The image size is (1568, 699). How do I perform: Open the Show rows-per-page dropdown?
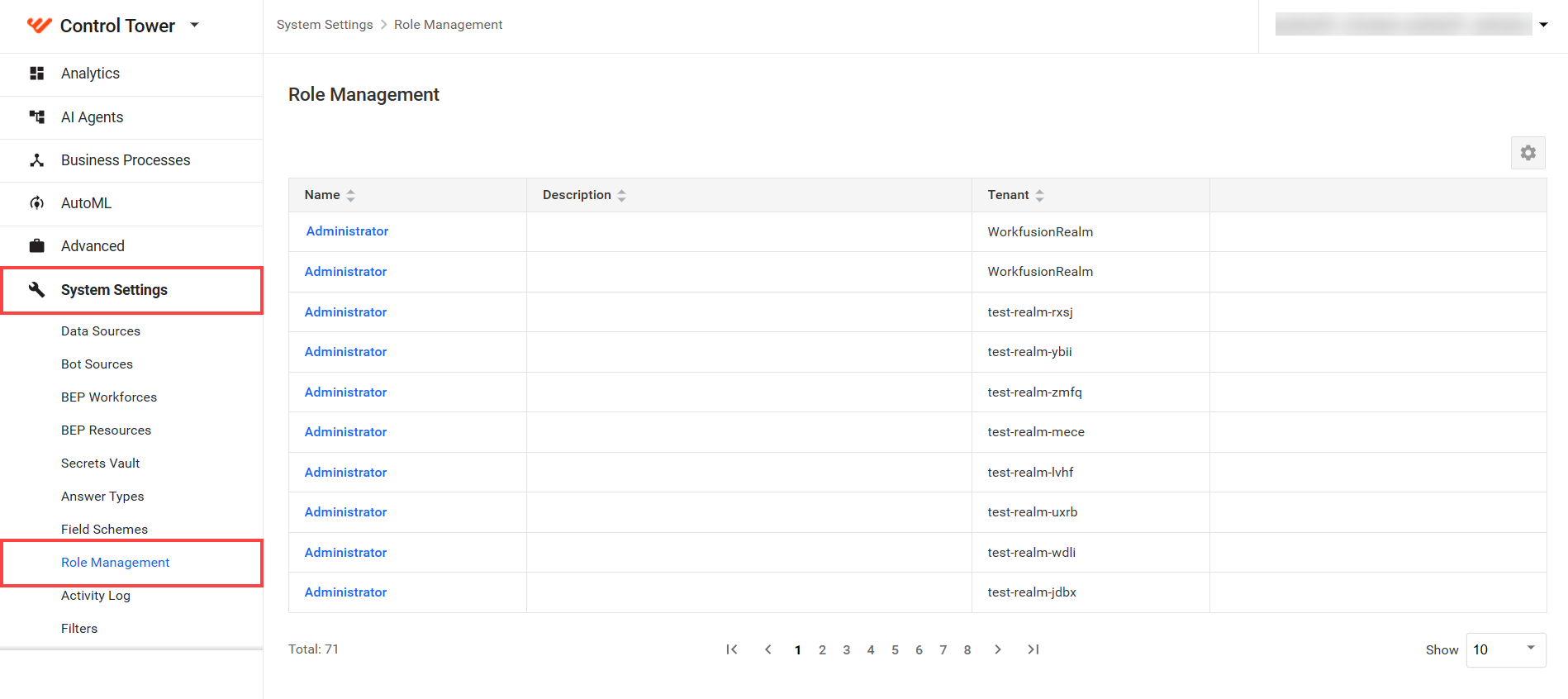point(1506,649)
